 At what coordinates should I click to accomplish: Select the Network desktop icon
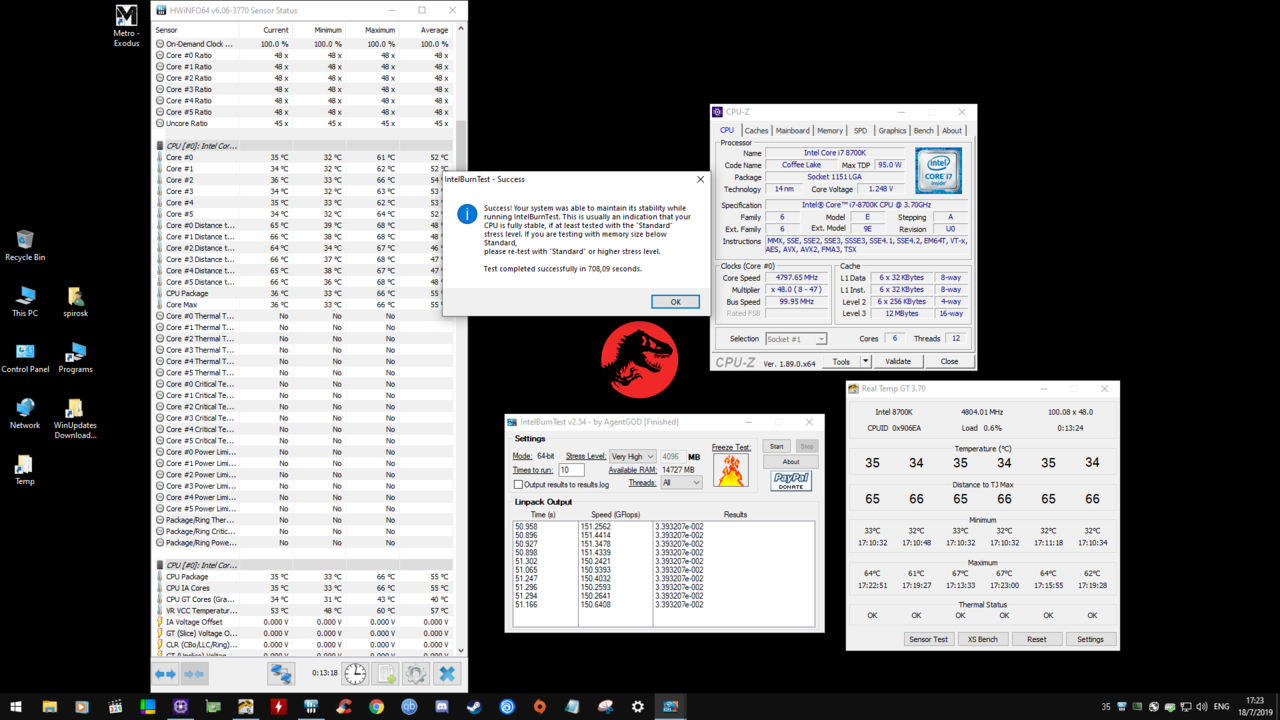pos(25,414)
